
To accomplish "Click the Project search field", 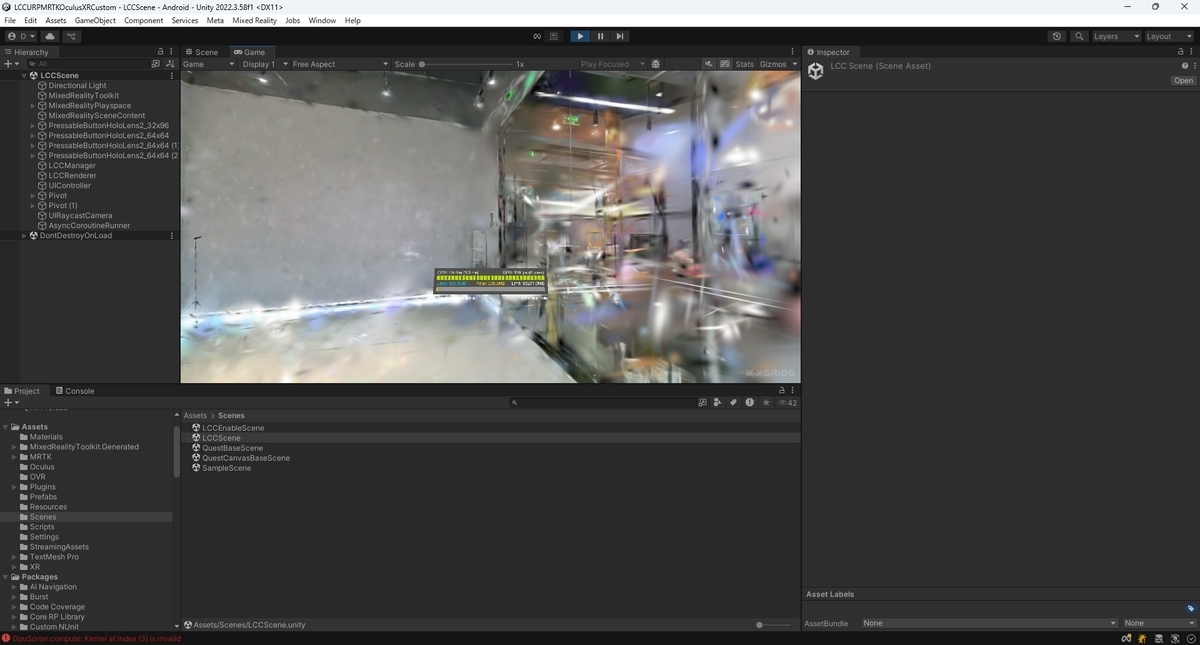I will (x=601, y=403).
